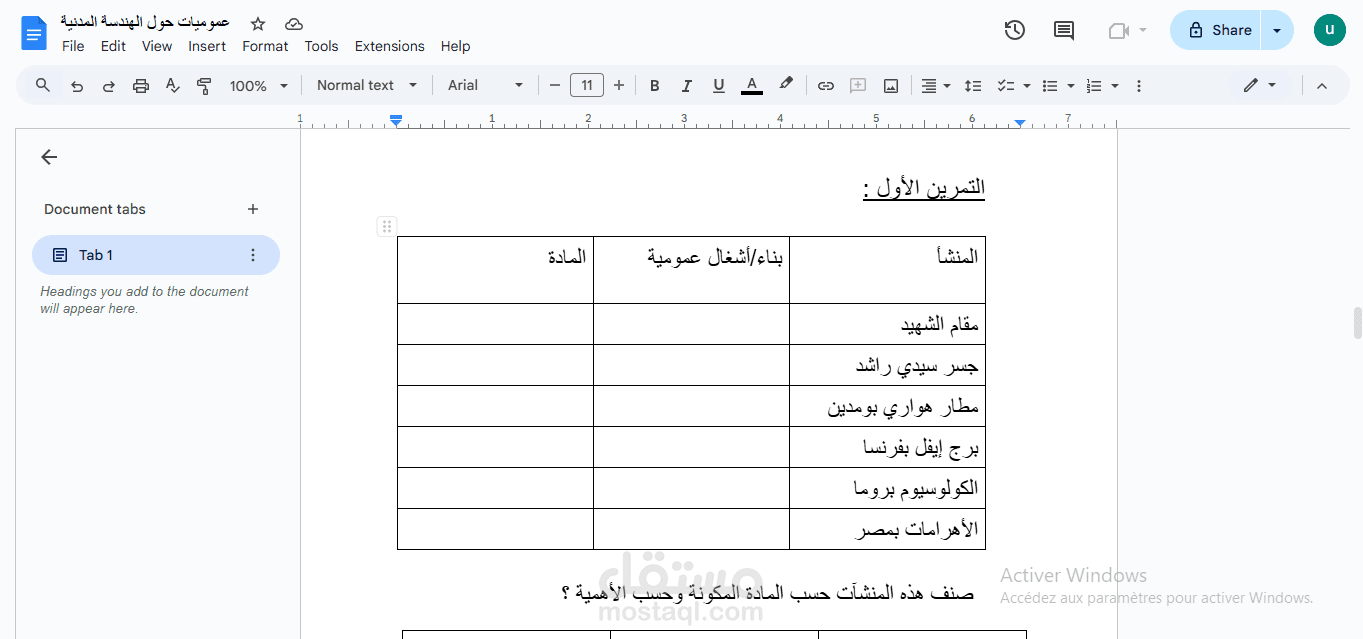Close the document tabs sidebar with back arrow
This screenshot has height=639, width=1363.
coord(49,157)
